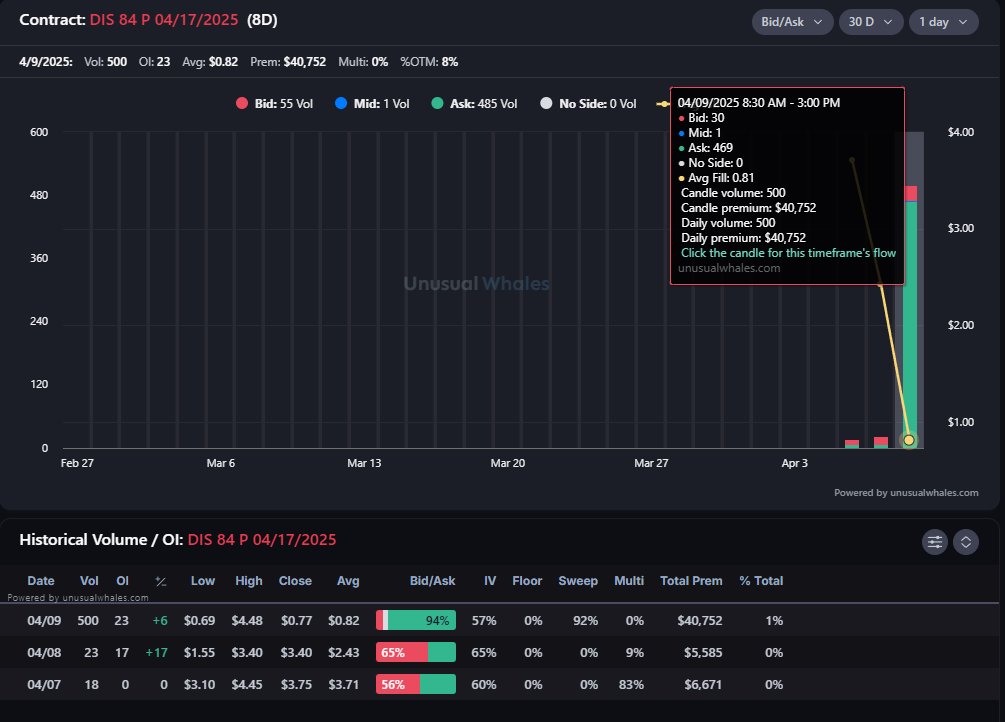Viewport: 1005px width, 722px height.
Task: Sort table by OI column
Action: (x=122, y=581)
